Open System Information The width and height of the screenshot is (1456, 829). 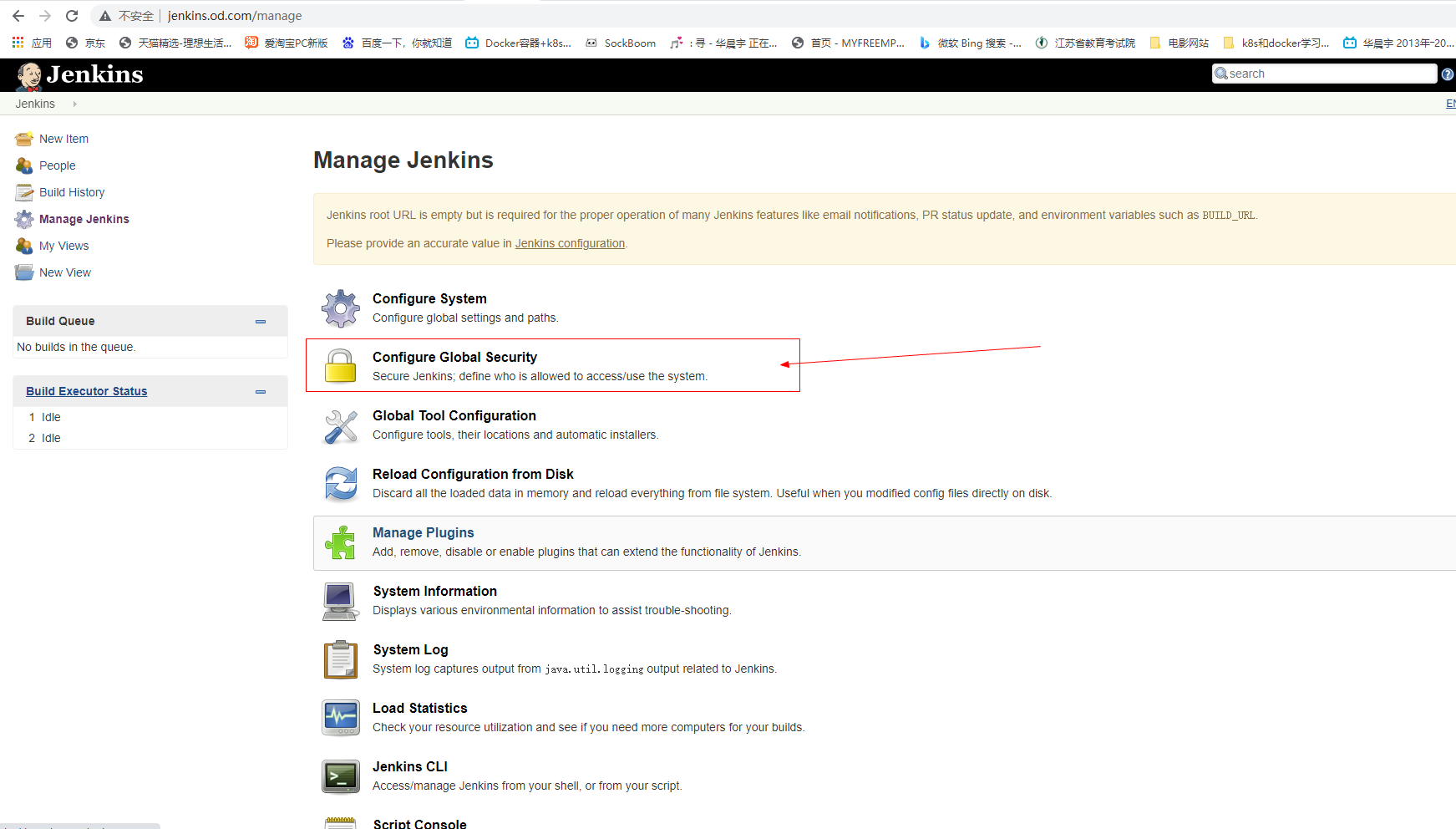(x=435, y=591)
